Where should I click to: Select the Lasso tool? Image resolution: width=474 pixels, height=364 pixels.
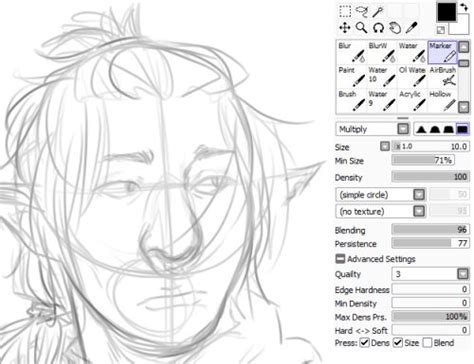pos(362,11)
